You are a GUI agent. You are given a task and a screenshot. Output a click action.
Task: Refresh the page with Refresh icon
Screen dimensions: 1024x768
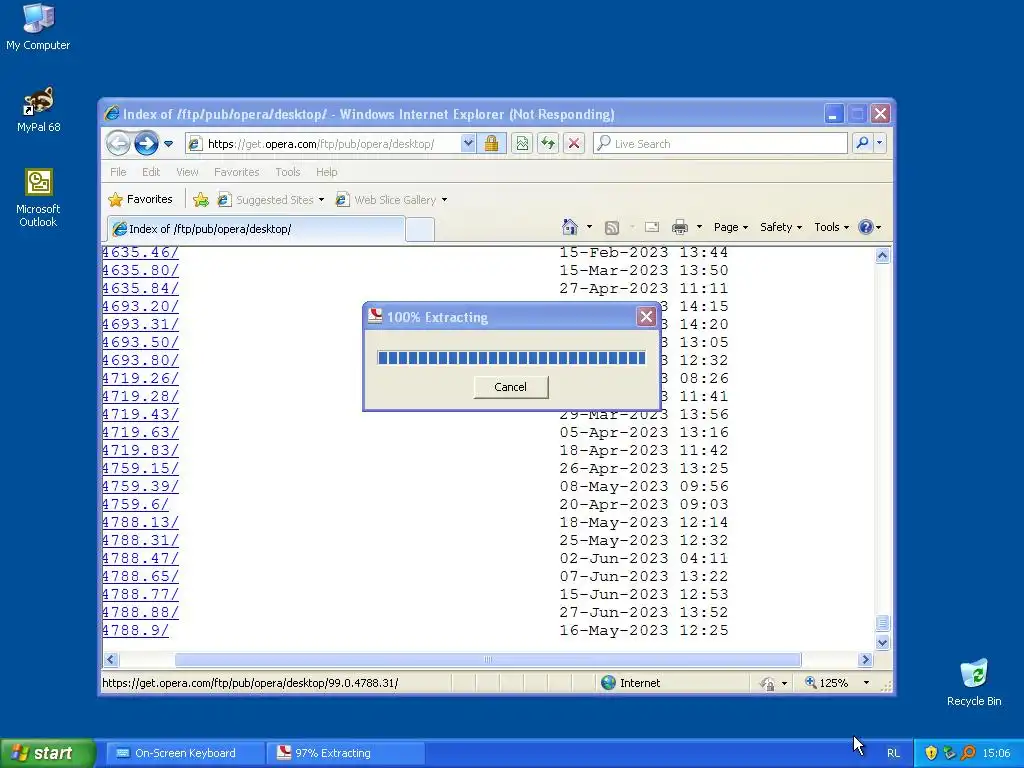[x=548, y=143]
